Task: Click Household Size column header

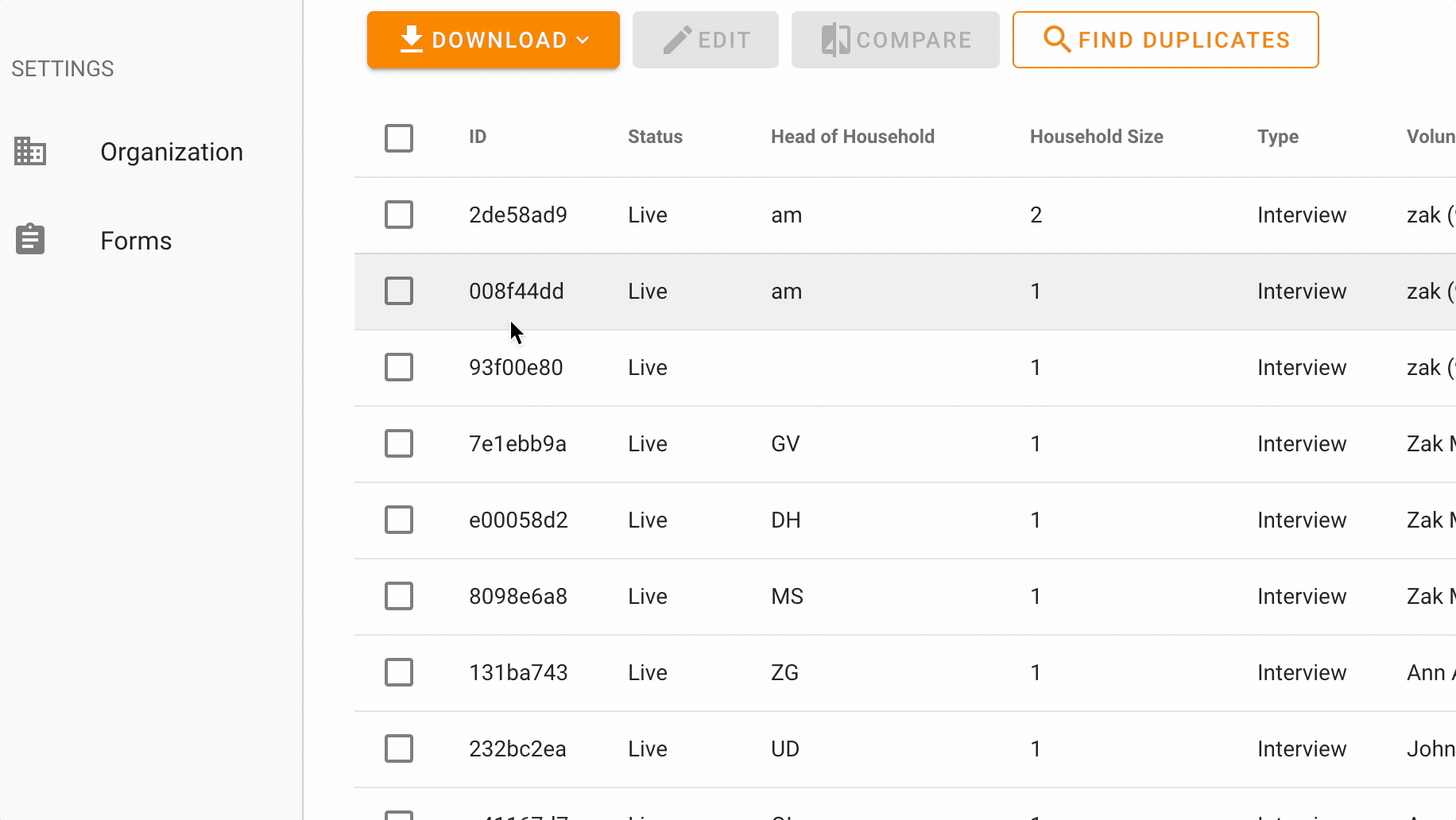Action: pyautogui.click(x=1097, y=137)
